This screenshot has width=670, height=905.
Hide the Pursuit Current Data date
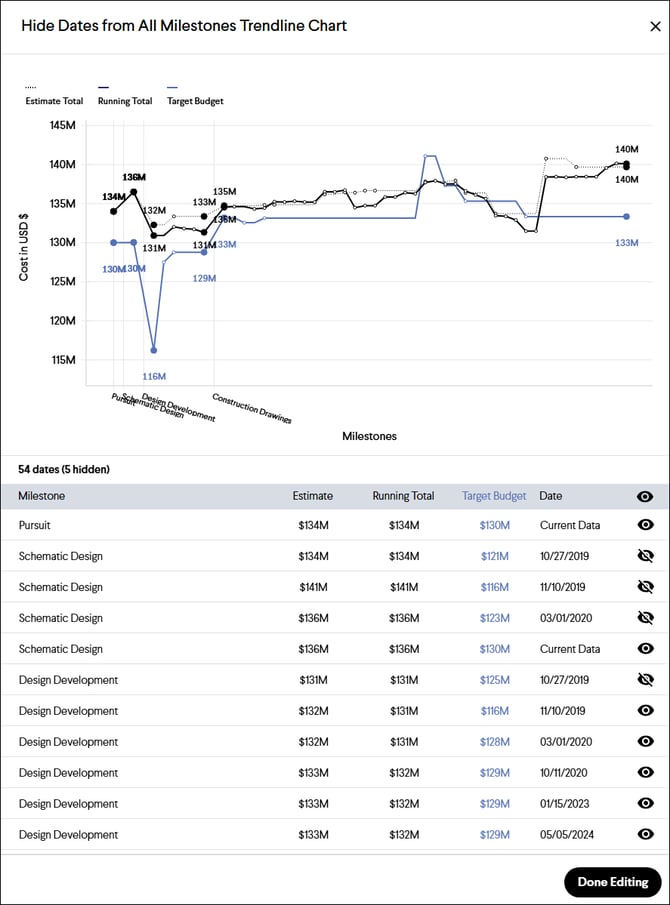tap(645, 525)
